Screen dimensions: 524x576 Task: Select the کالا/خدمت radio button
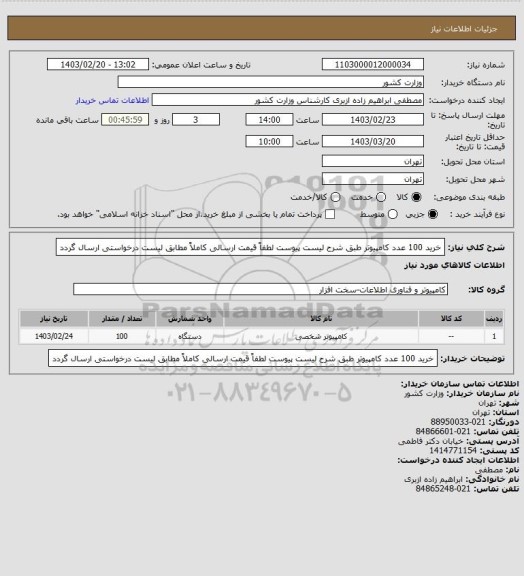335,197
